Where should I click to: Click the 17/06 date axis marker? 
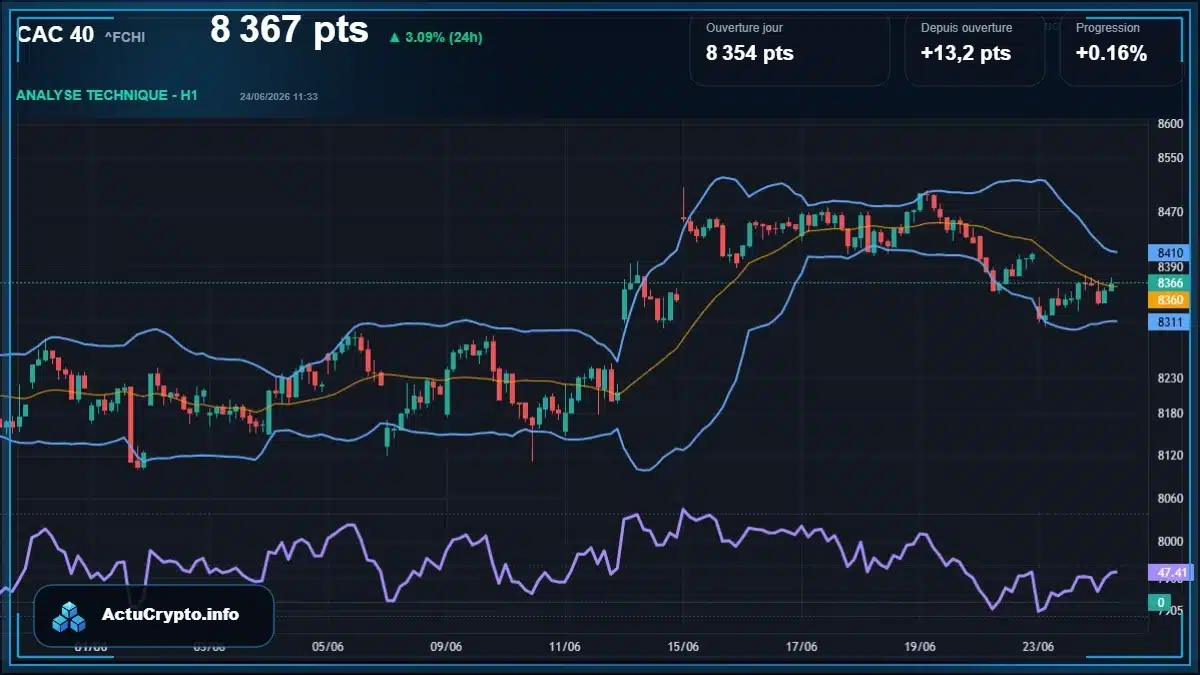pos(802,647)
